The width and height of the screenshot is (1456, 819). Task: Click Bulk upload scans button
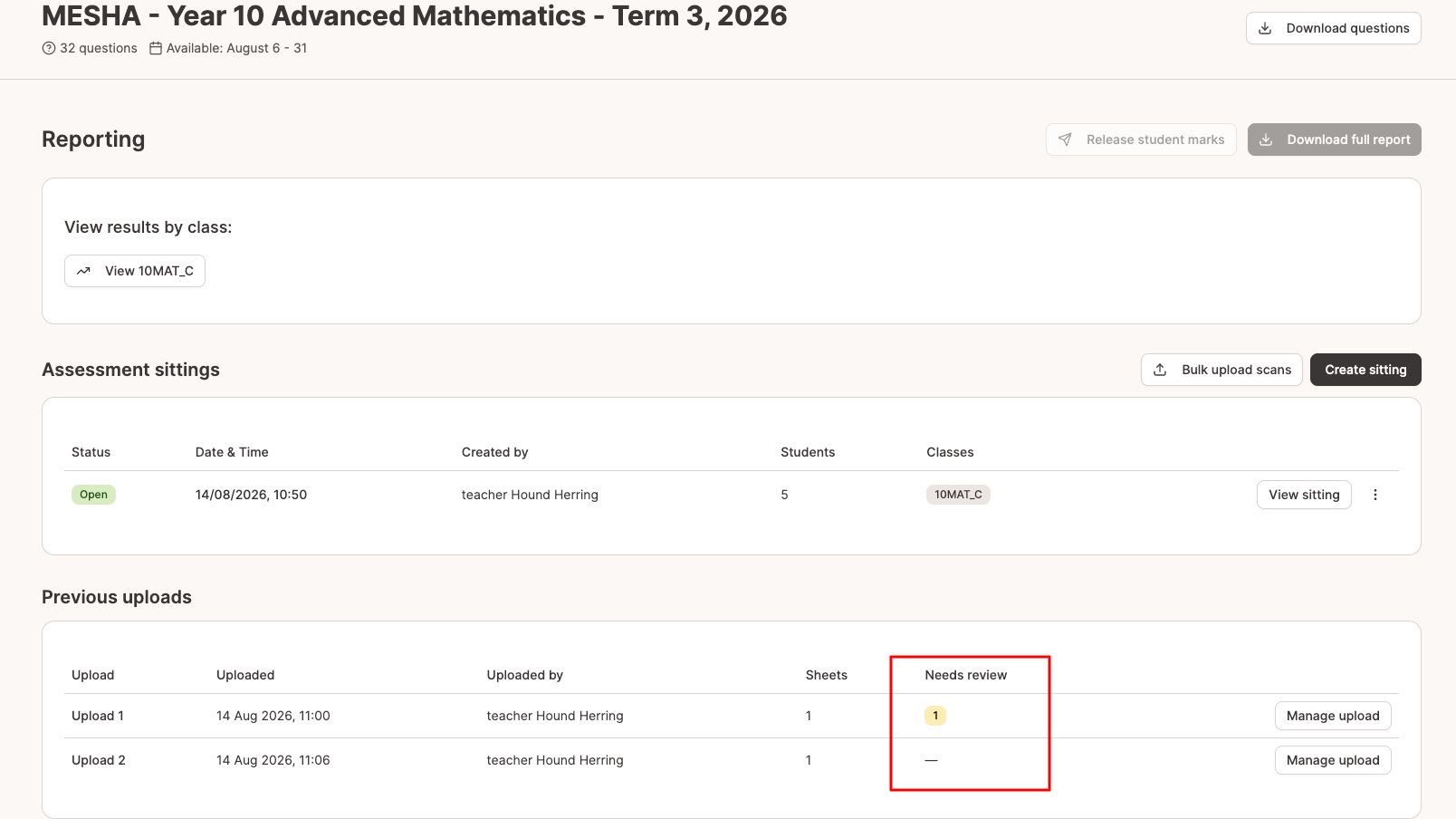click(1221, 370)
